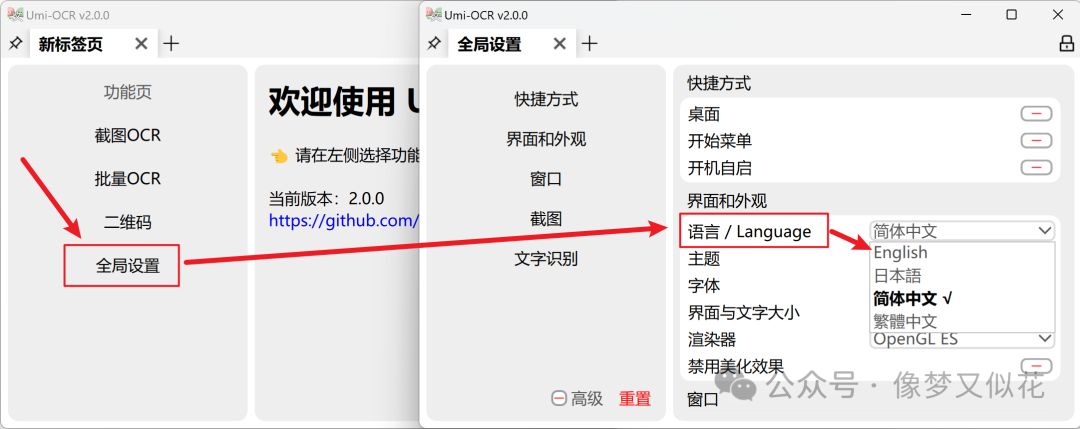
Task: Toggle the 桌面 shortcut switch
Action: pos(1036,114)
